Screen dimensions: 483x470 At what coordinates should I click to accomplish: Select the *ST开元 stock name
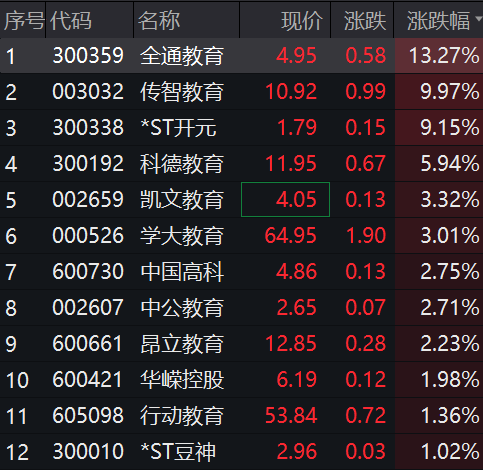click(178, 127)
